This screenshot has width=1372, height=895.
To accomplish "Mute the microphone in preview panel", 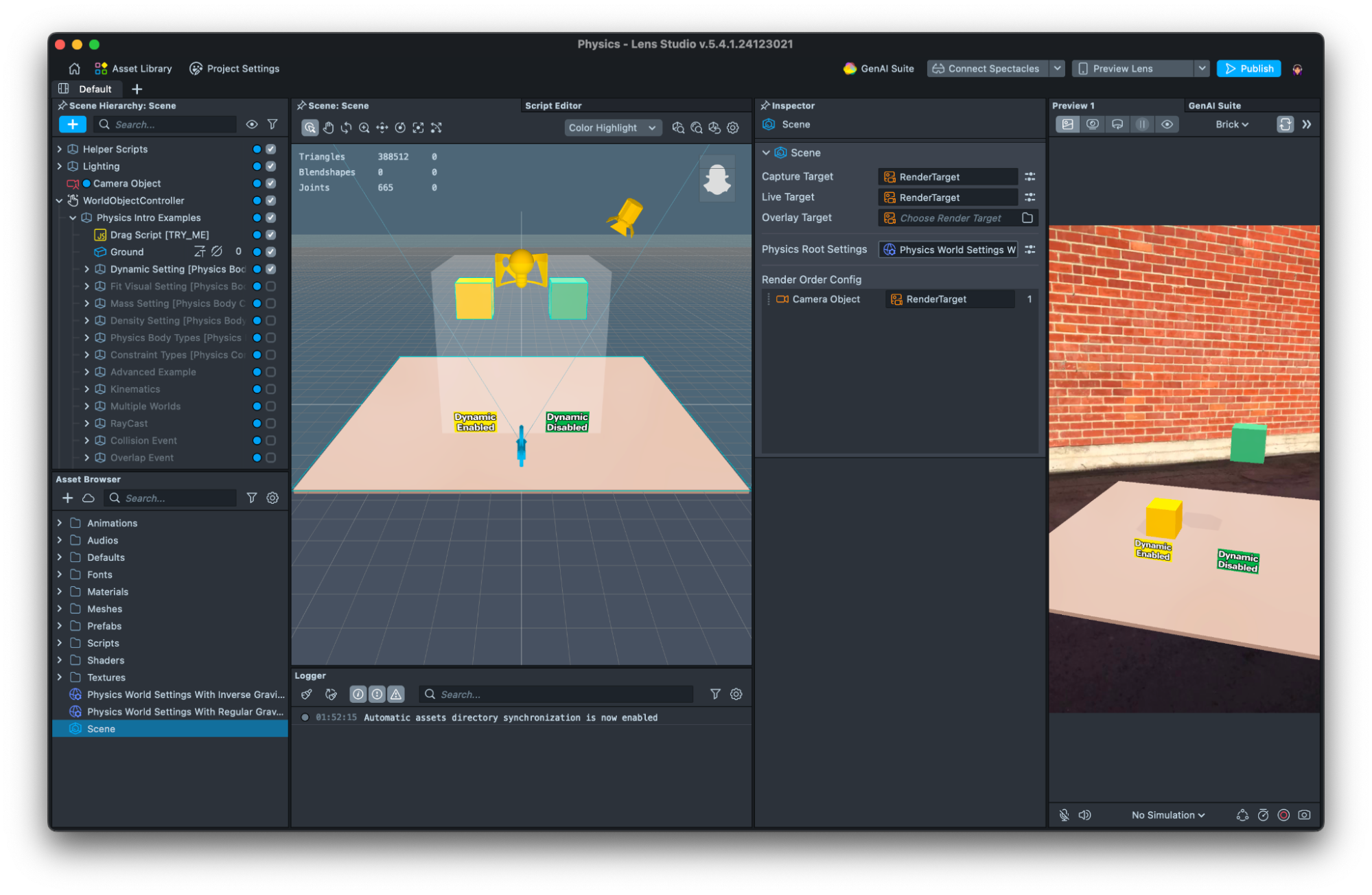I will pos(1064,815).
